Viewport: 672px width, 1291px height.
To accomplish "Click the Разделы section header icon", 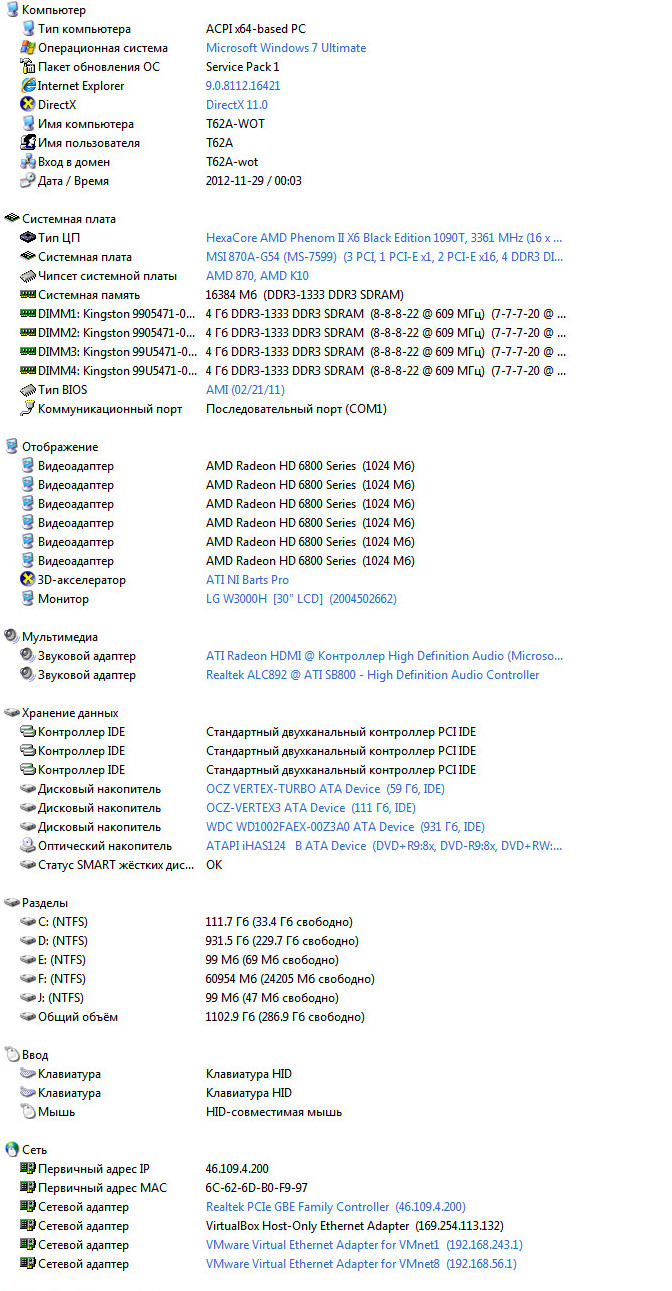I will 12,903.
